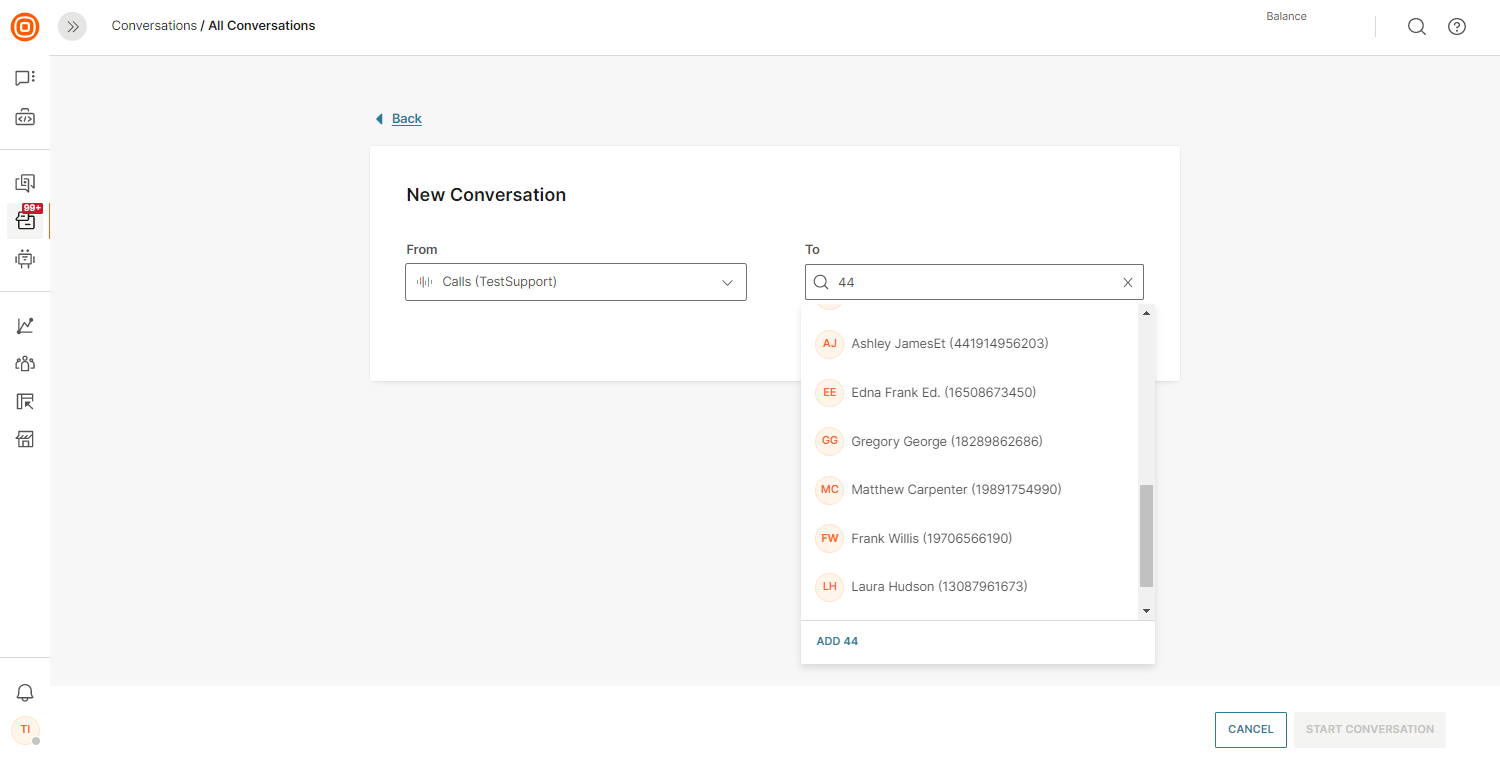
Task: Click the Infobip home logo icon
Action: pyautogui.click(x=25, y=27)
